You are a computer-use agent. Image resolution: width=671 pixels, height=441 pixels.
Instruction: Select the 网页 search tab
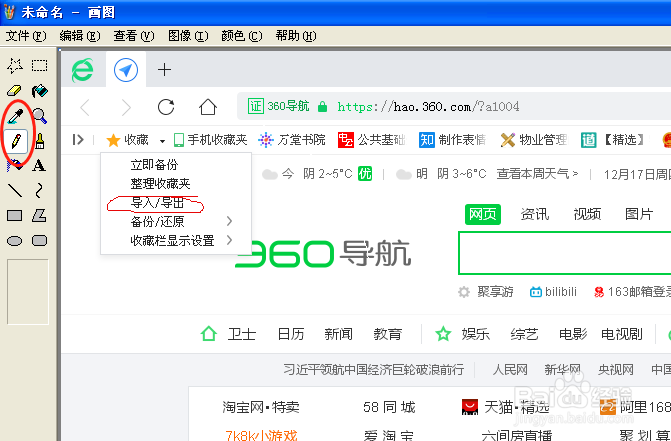[483, 214]
